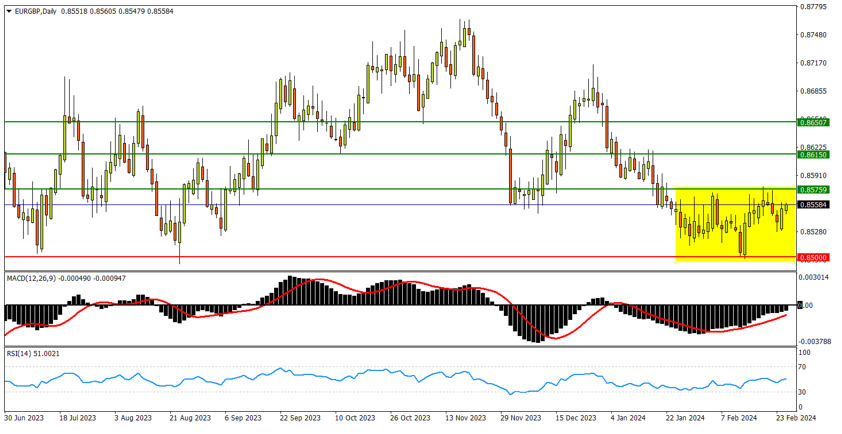The image size is (842, 434).
Task: Click the 30 Jun 2023 date label
Action: pyautogui.click(x=24, y=416)
